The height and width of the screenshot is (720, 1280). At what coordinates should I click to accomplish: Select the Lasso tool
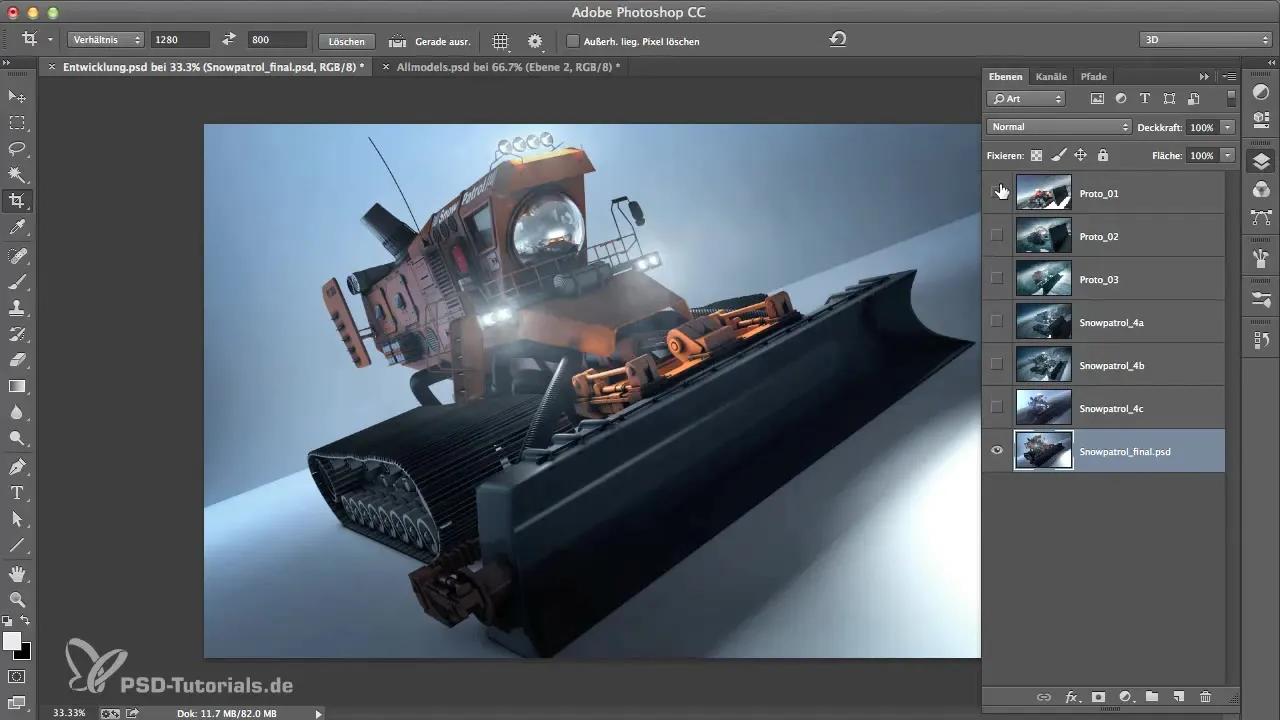(x=17, y=148)
